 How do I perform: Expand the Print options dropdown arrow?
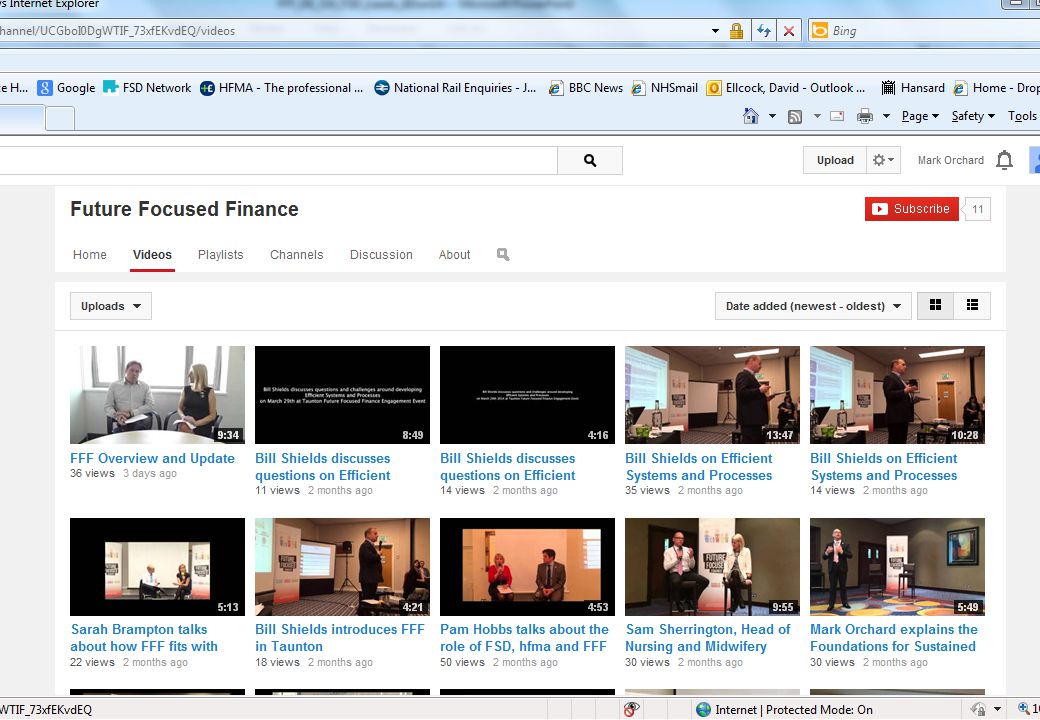[886, 117]
